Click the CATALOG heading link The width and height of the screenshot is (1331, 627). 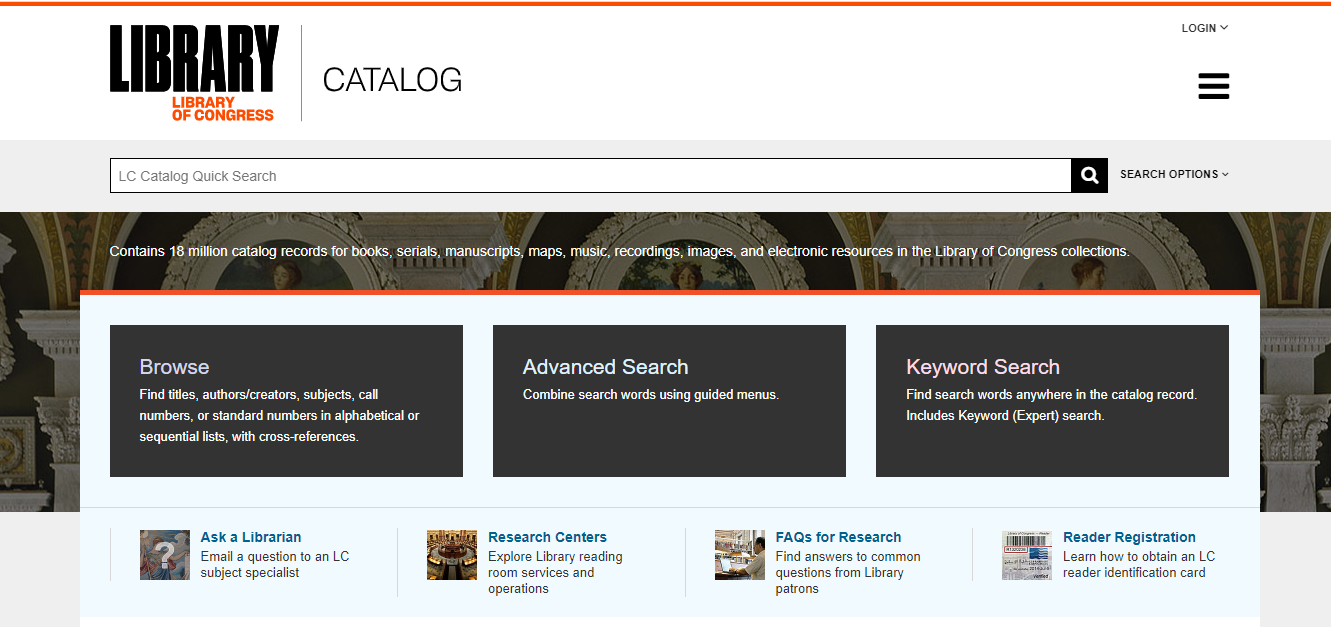tap(392, 79)
